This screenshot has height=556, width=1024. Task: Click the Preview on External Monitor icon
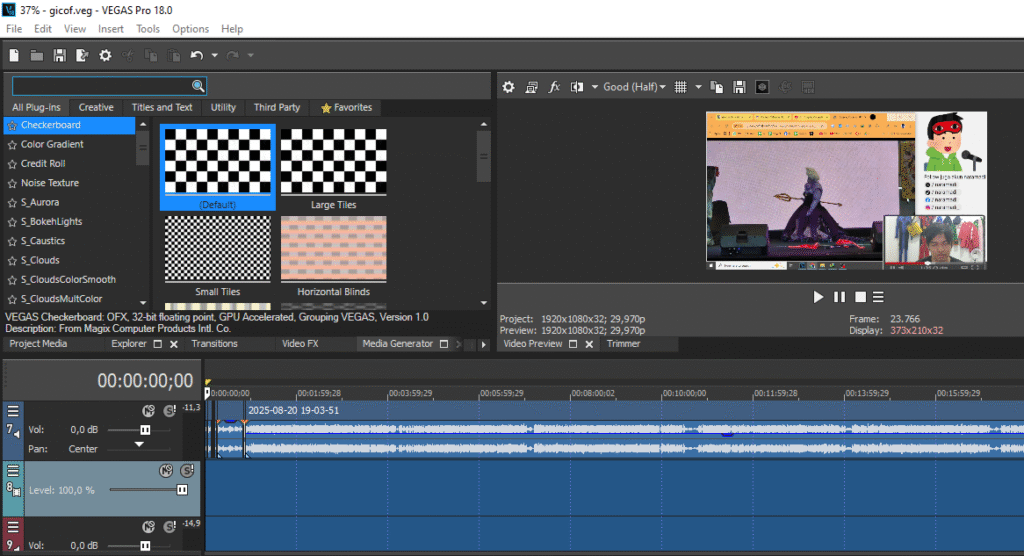click(x=531, y=87)
